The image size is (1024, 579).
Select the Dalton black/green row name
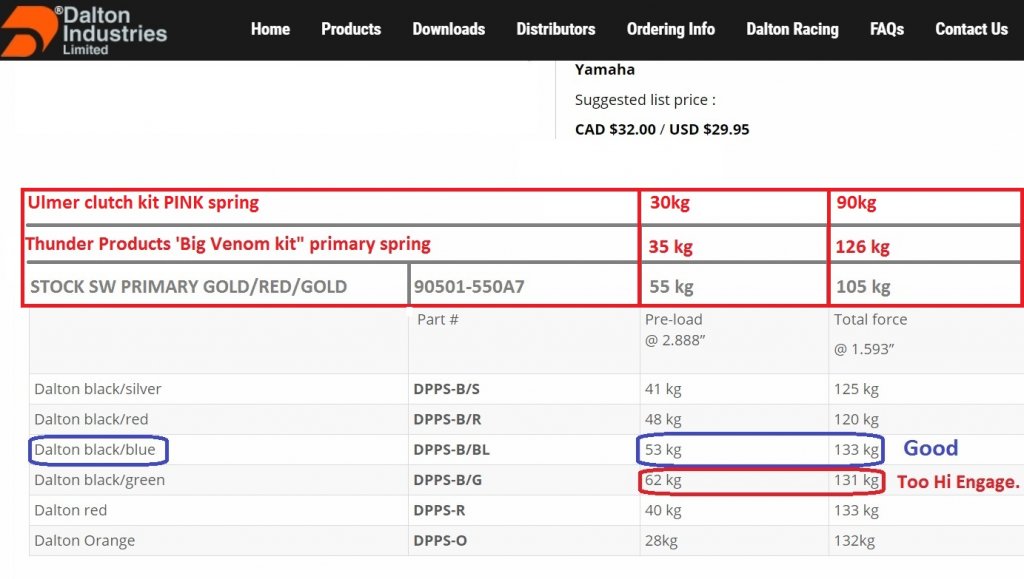99,480
